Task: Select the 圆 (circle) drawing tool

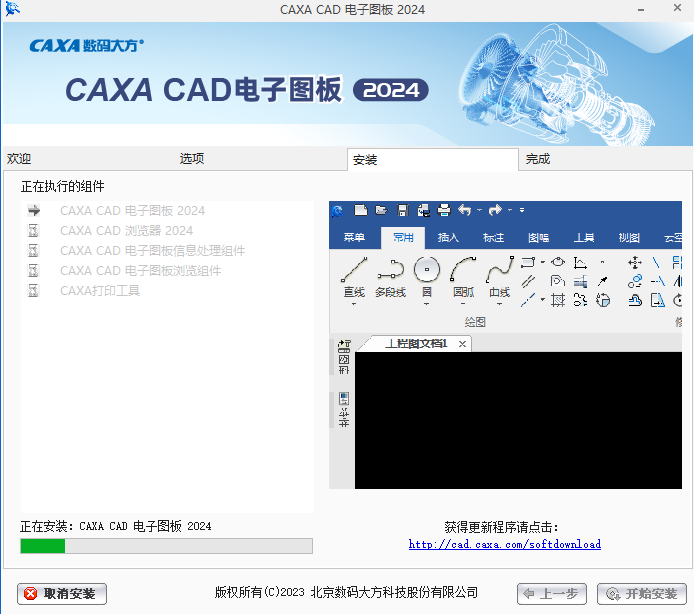Action: pos(427,269)
